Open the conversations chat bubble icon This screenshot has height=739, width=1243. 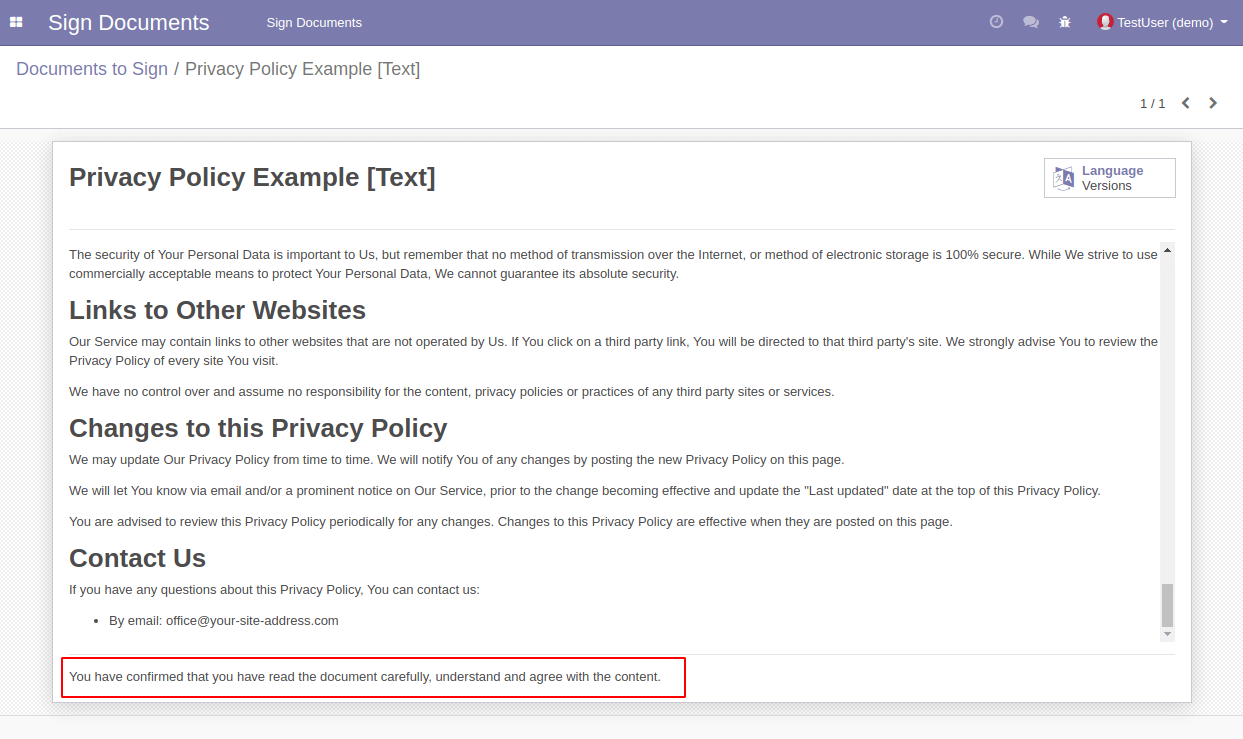[x=1030, y=22]
